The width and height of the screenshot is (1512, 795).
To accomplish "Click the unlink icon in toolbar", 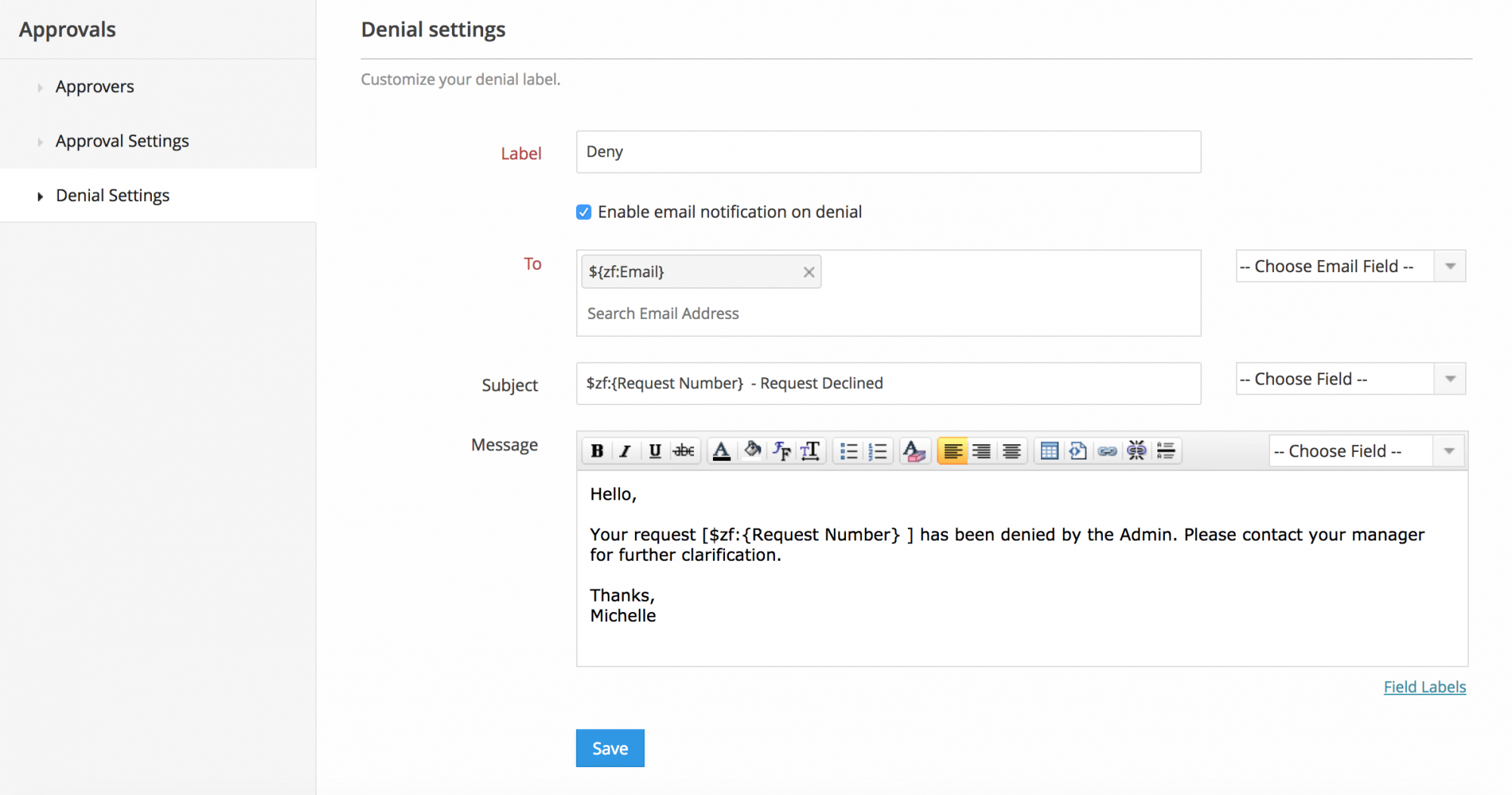I will pos(1136,451).
